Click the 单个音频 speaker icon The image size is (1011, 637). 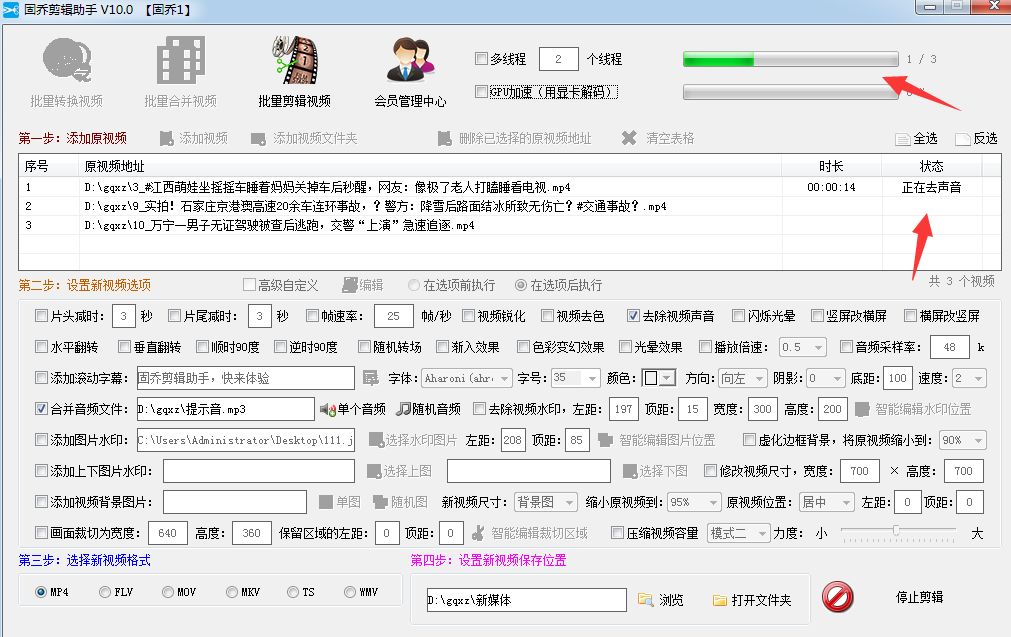pyautogui.click(x=328, y=409)
